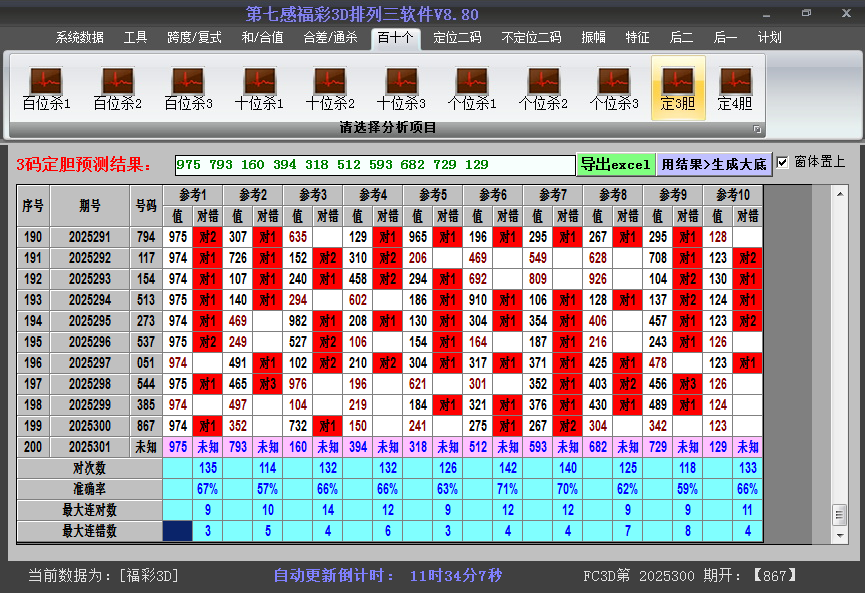Select the 十位杀3 analysis icon
865x593 pixels.
(401, 88)
